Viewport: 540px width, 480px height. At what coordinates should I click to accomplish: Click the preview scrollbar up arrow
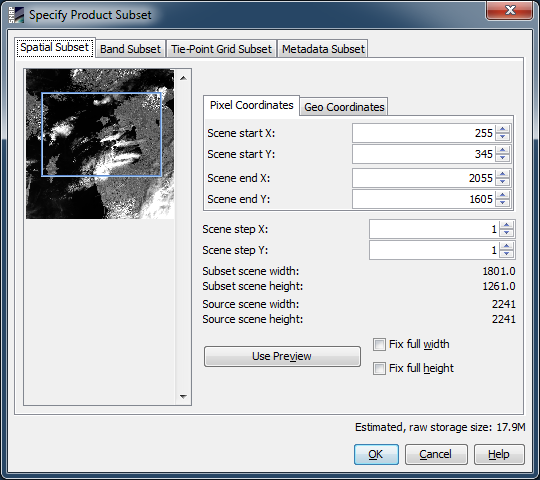pyautogui.click(x=183, y=78)
